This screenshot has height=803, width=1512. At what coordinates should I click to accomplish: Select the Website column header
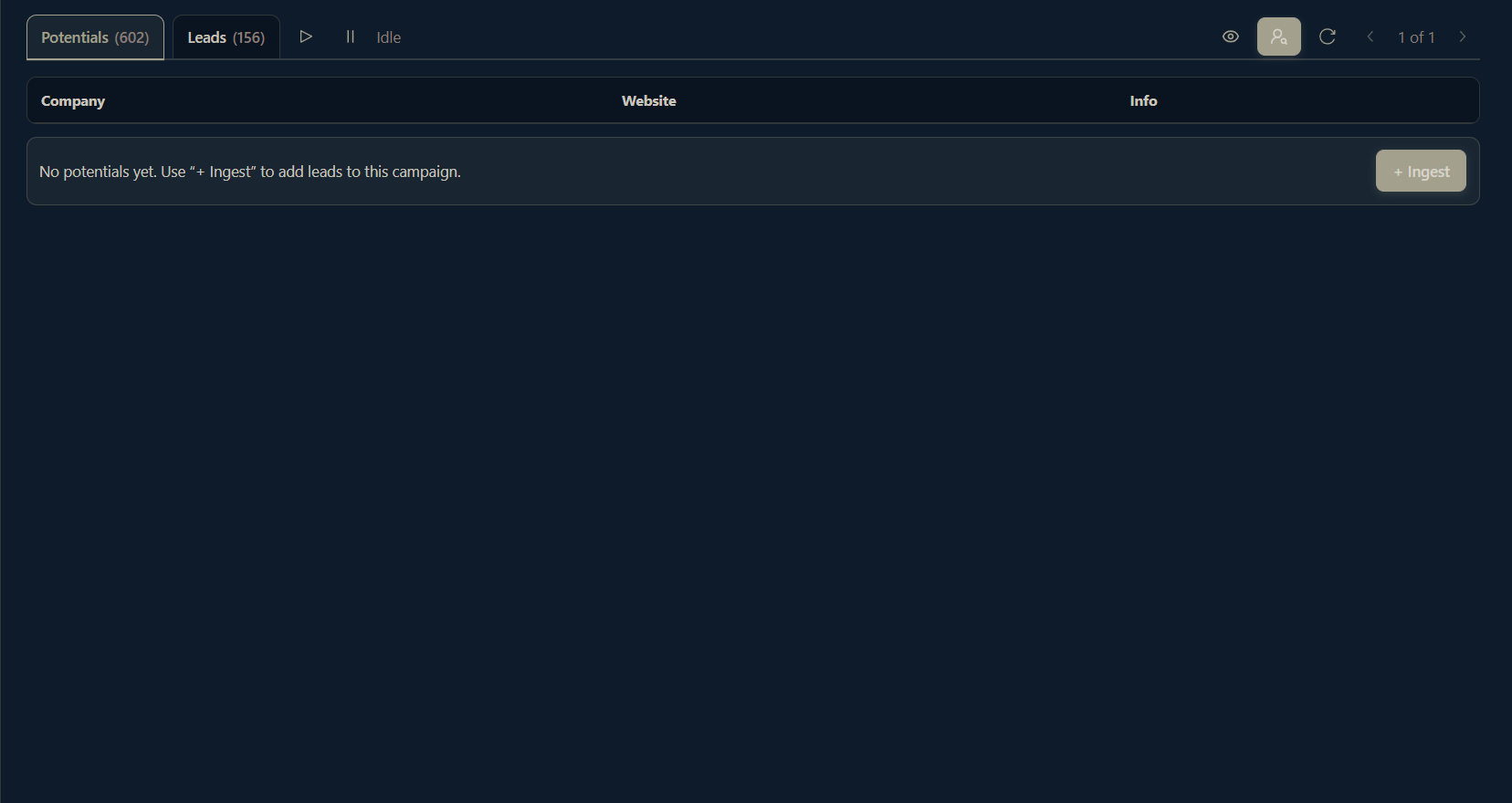[648, 100]
